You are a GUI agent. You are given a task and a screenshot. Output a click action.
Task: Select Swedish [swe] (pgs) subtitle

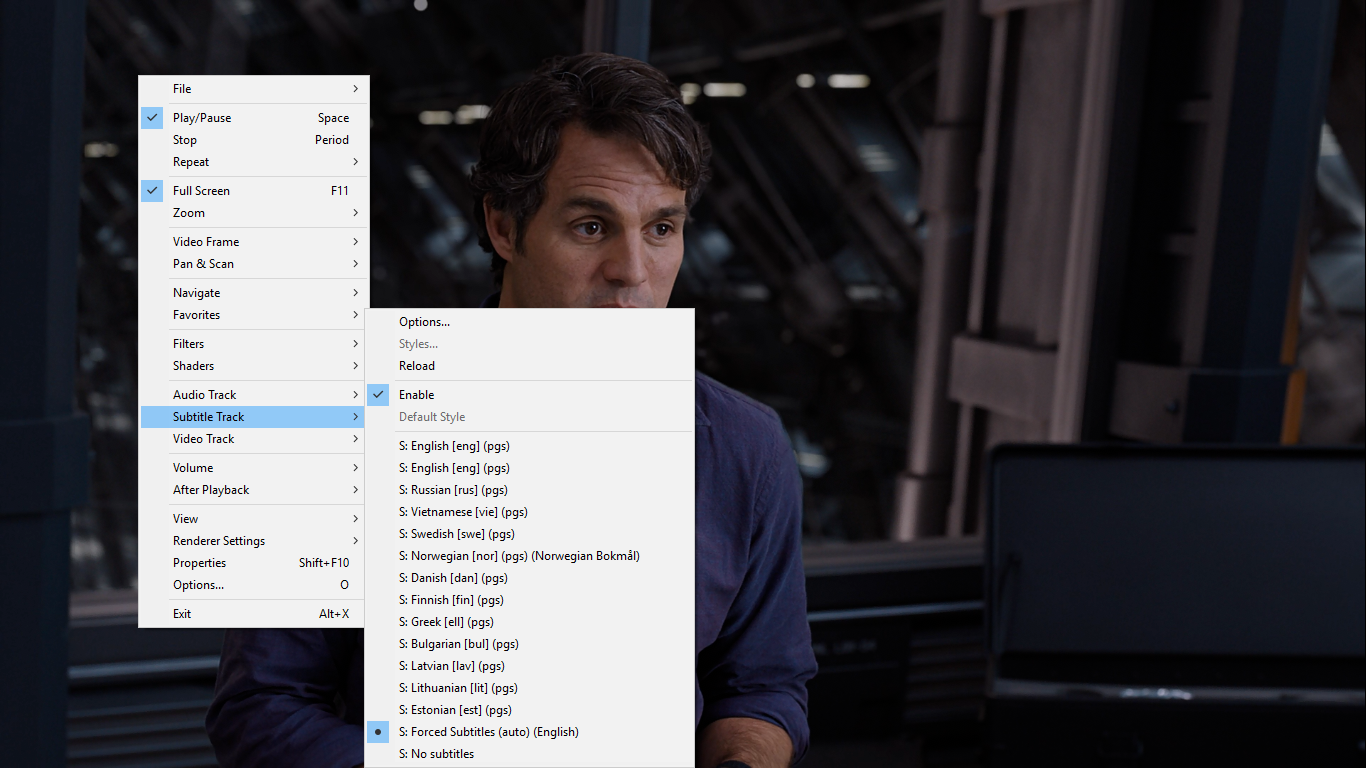point(529,534)
